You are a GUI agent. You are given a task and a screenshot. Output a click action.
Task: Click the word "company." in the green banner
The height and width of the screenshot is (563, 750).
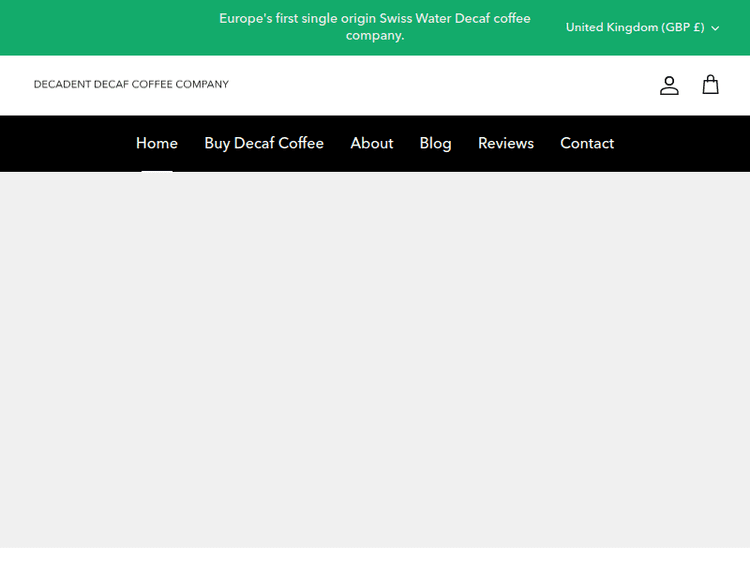(375, 36)
